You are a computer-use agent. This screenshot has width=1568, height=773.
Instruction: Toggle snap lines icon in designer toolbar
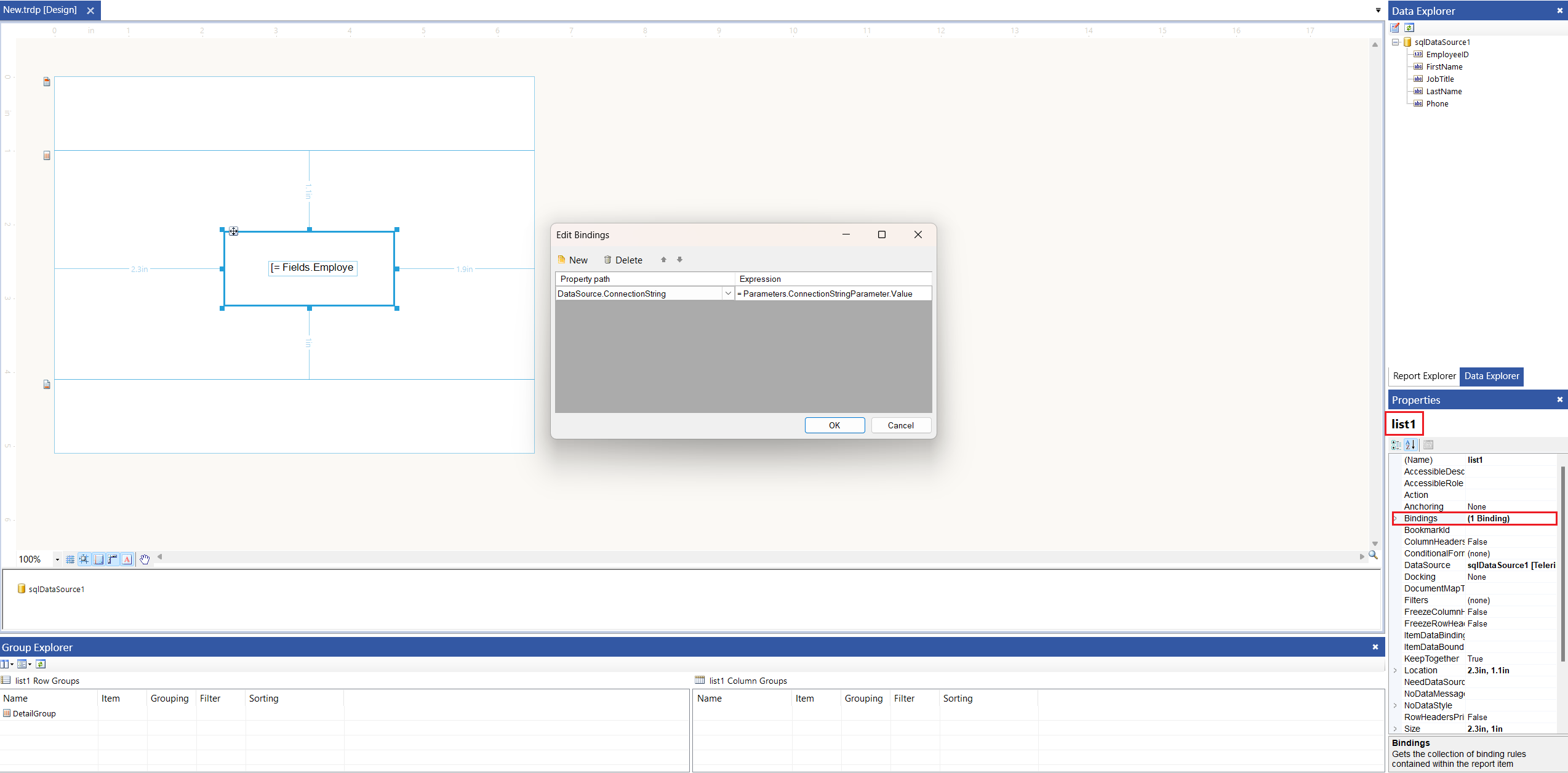(x=98, y=559)
